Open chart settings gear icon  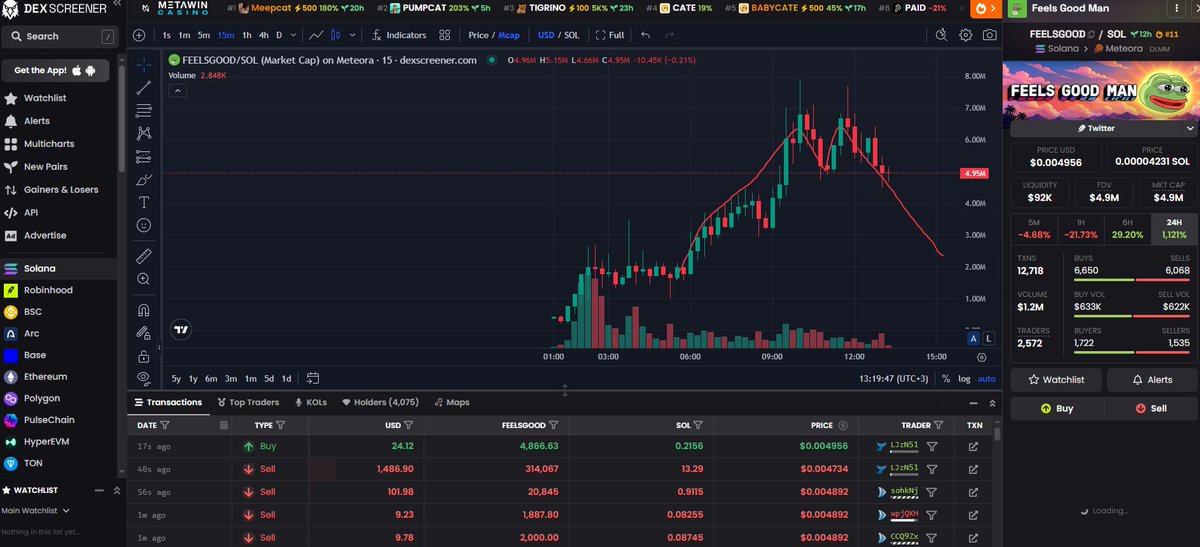pyautogui.click(x=966, y=35)
